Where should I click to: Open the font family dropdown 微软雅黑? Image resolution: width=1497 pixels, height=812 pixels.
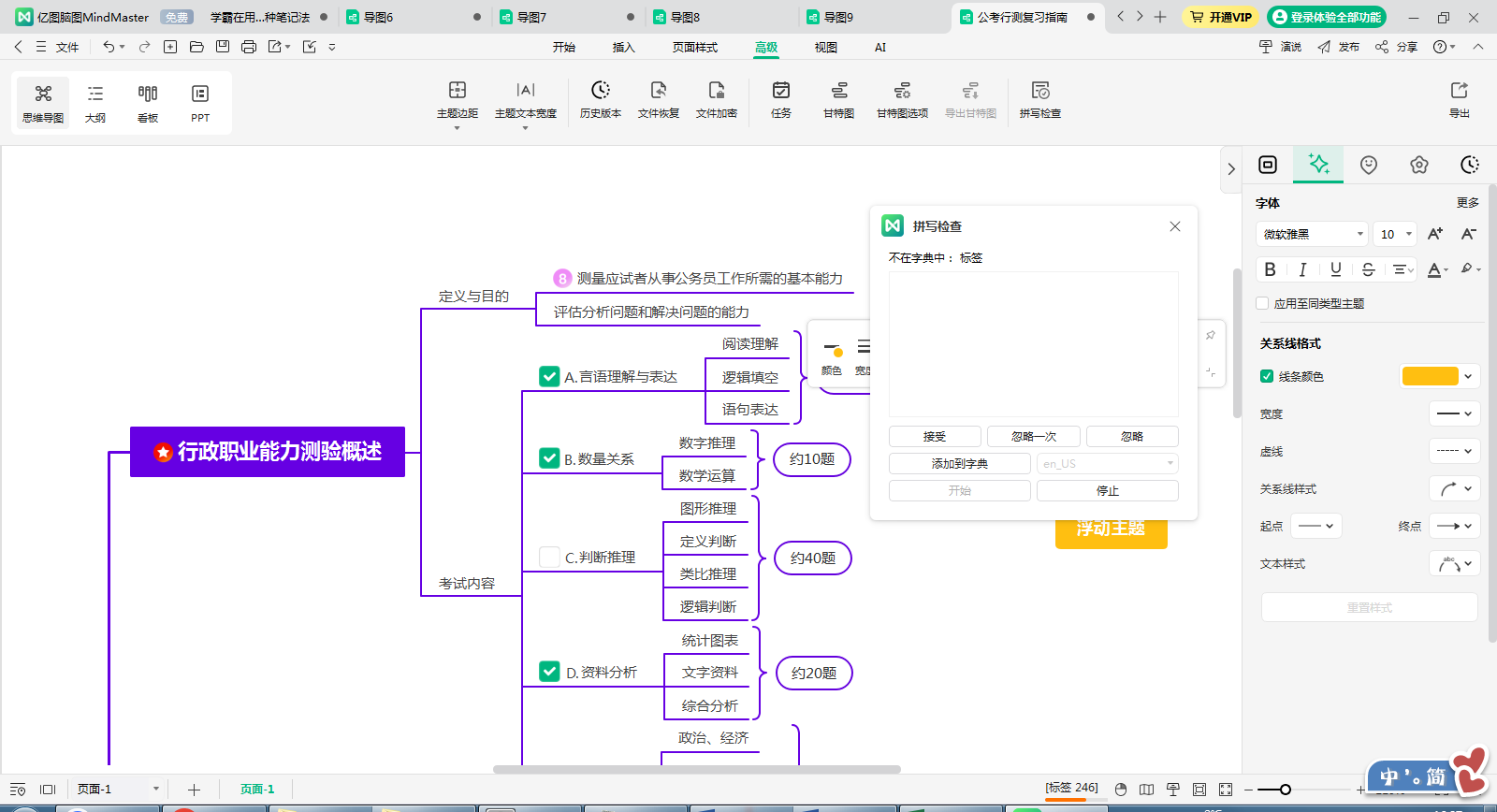1312,234
